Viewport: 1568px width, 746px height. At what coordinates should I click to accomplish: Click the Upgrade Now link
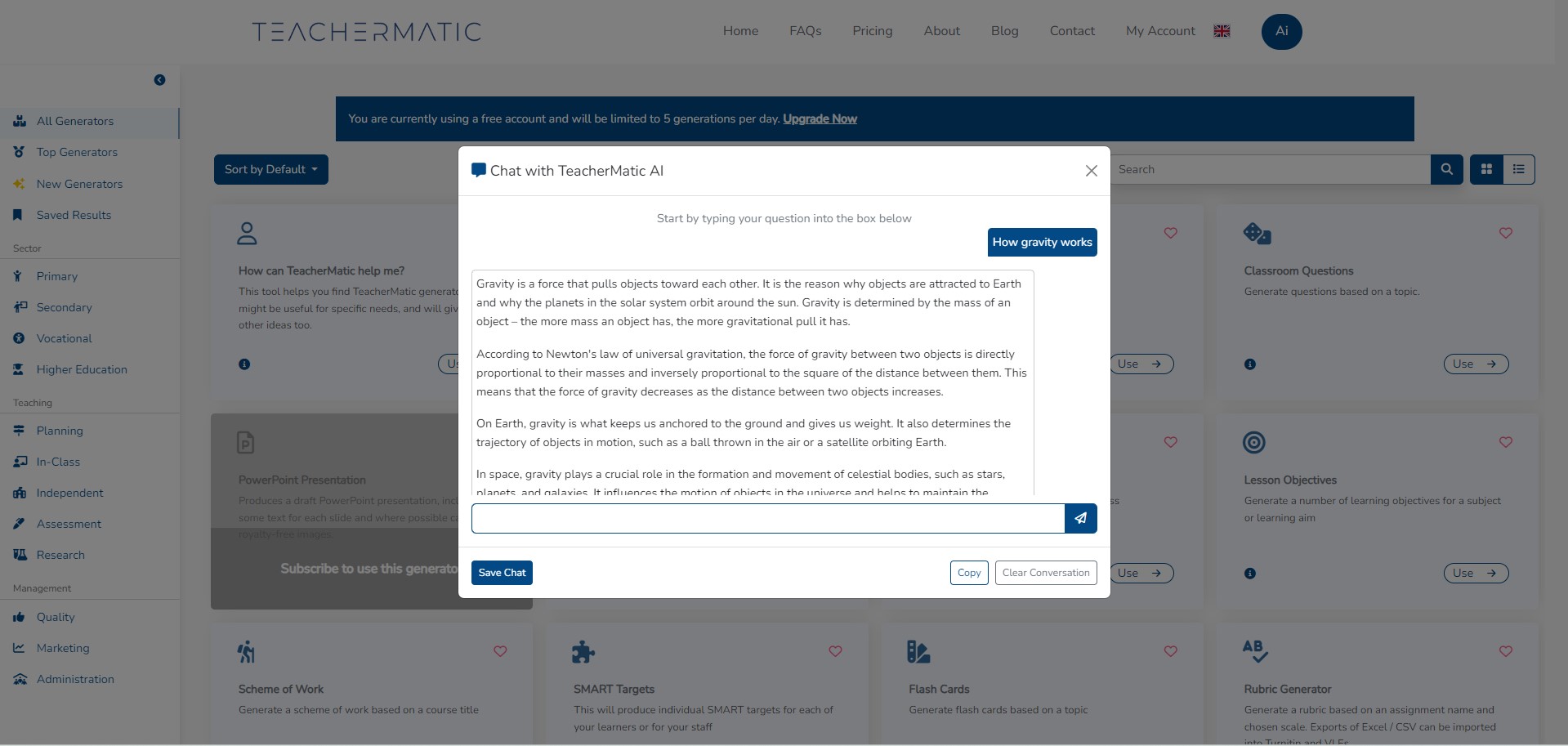(820, 118)
